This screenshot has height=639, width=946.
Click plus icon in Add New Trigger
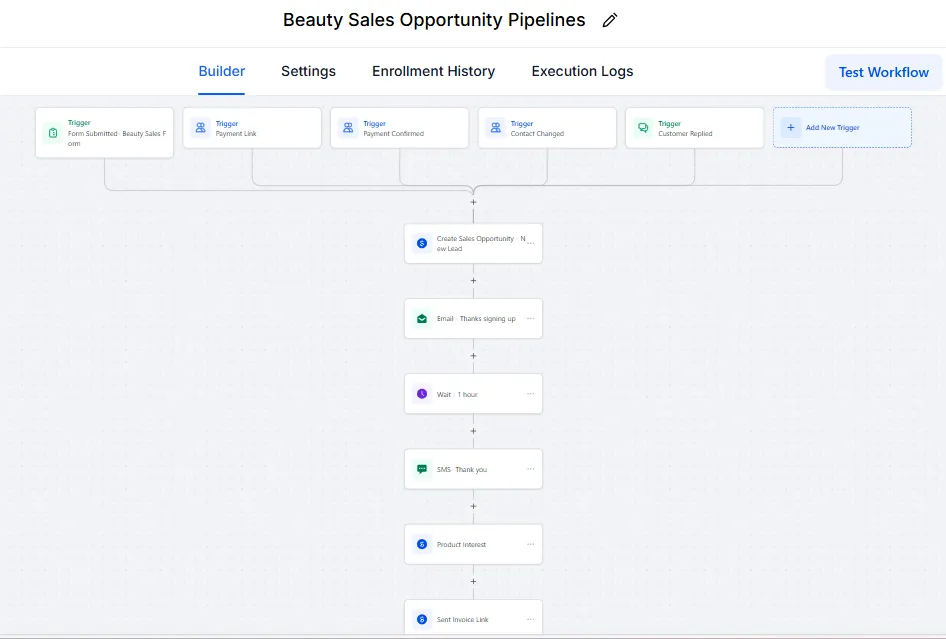point(790,127)
